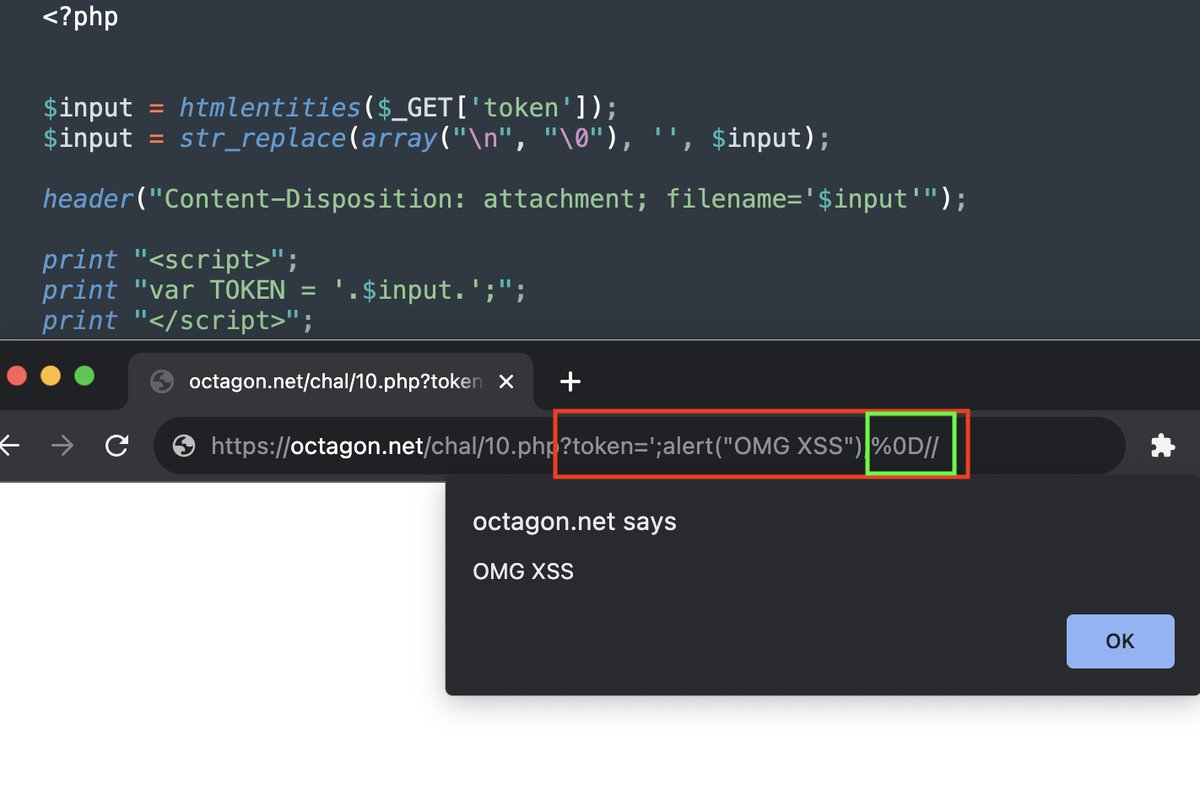Click the header Content-Disposition code line
This screenshot has height=790, width=1200.
pos(504,199)
